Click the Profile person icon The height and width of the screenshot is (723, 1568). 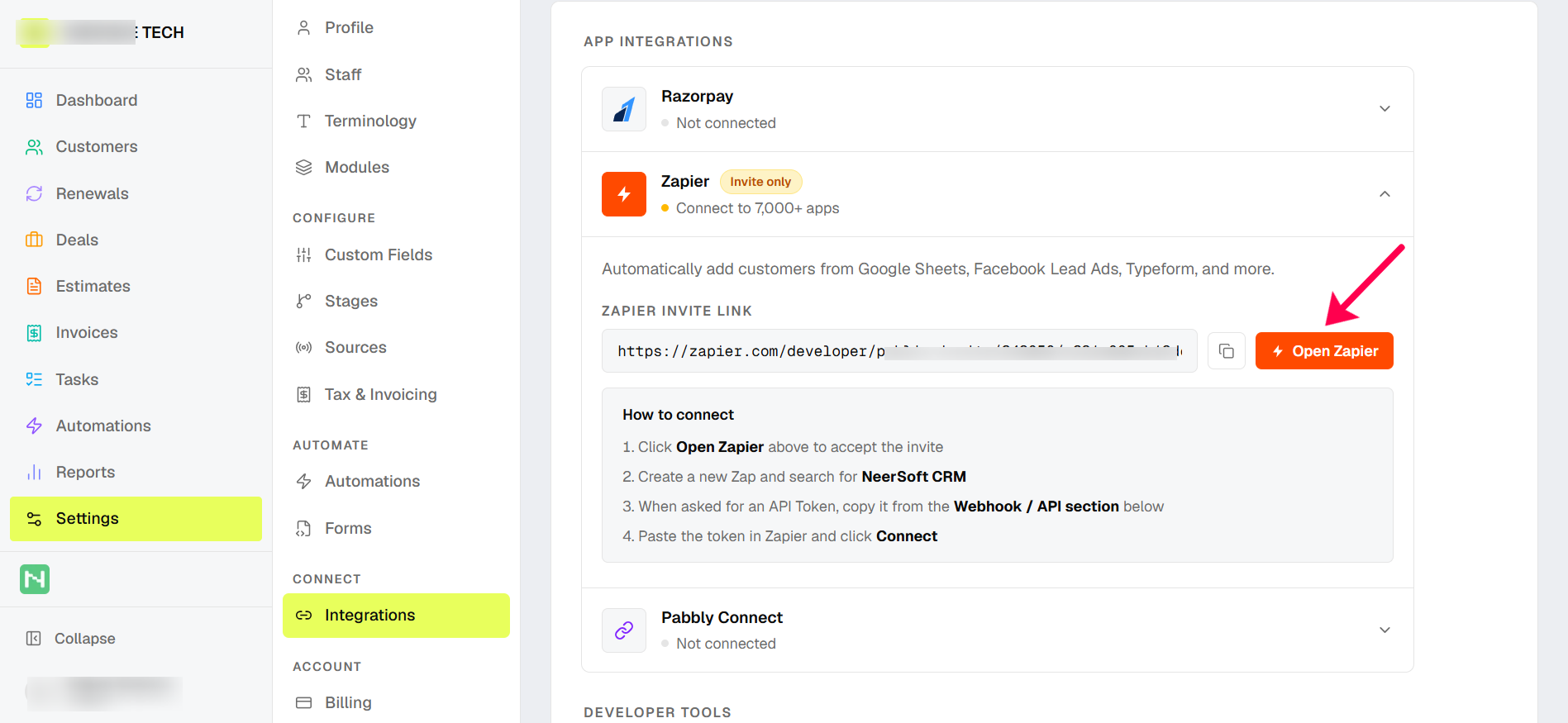point(303,28)
